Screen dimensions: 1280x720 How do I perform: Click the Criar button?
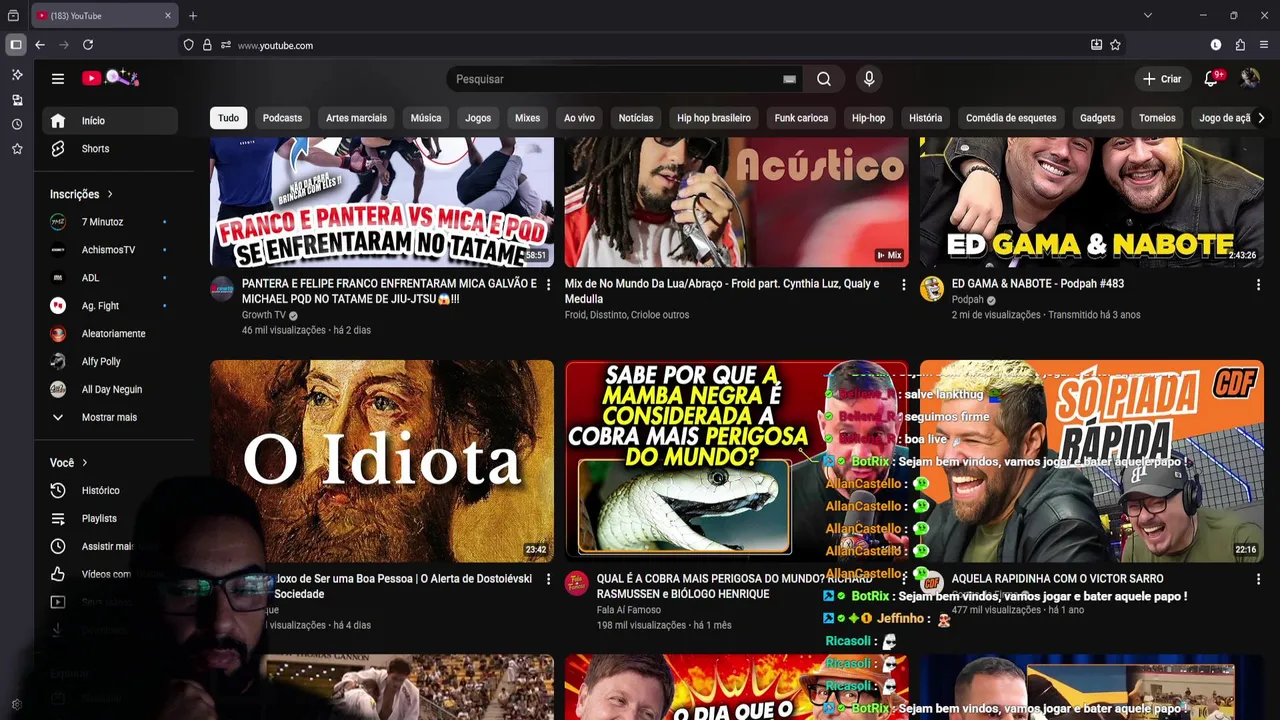(1162, 79)
